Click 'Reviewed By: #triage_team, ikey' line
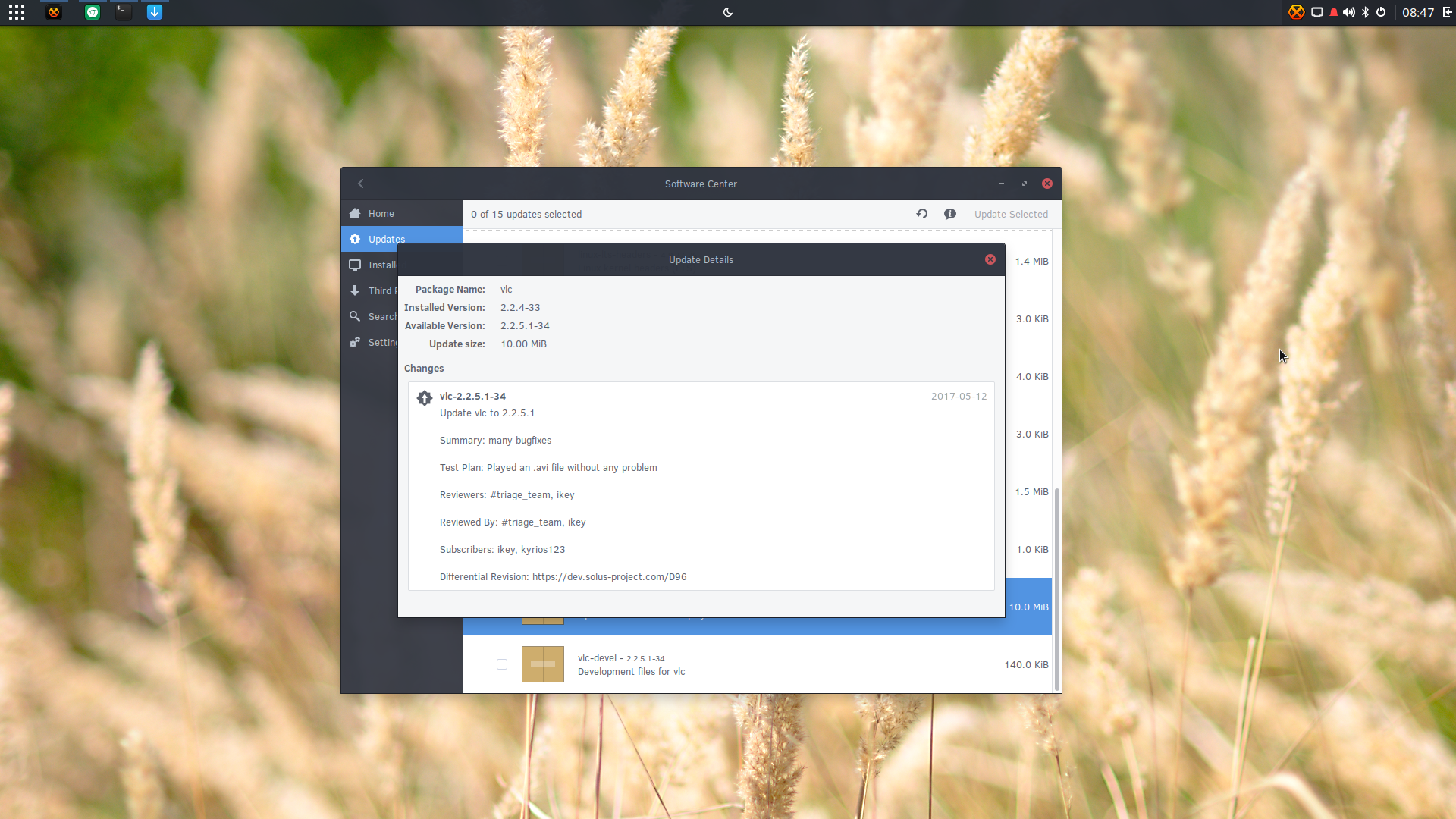The image size is (1456, 819). click(x=513, y=522)
